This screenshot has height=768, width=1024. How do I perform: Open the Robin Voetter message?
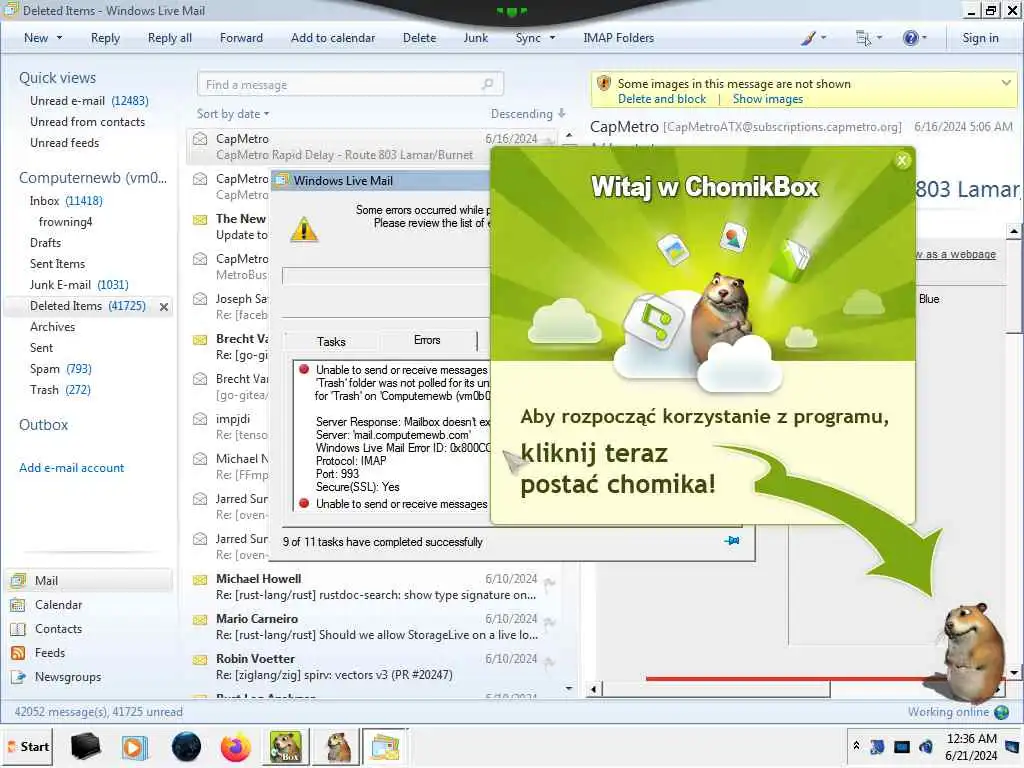[374, 667]
